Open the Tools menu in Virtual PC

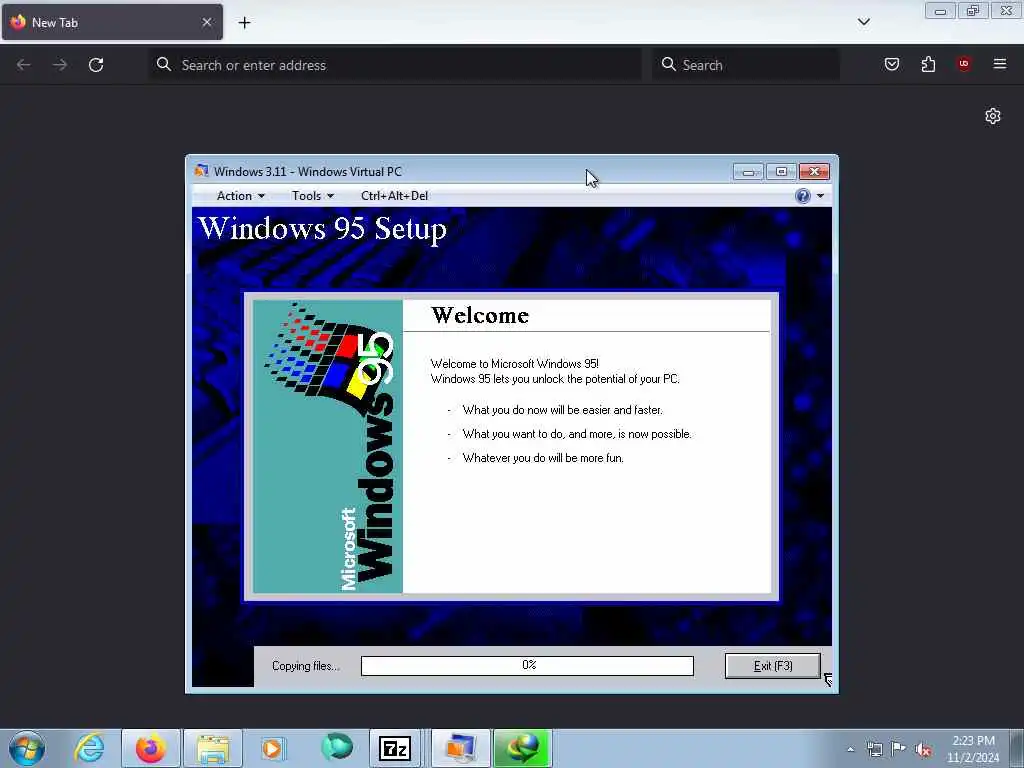tap(313, 196)
